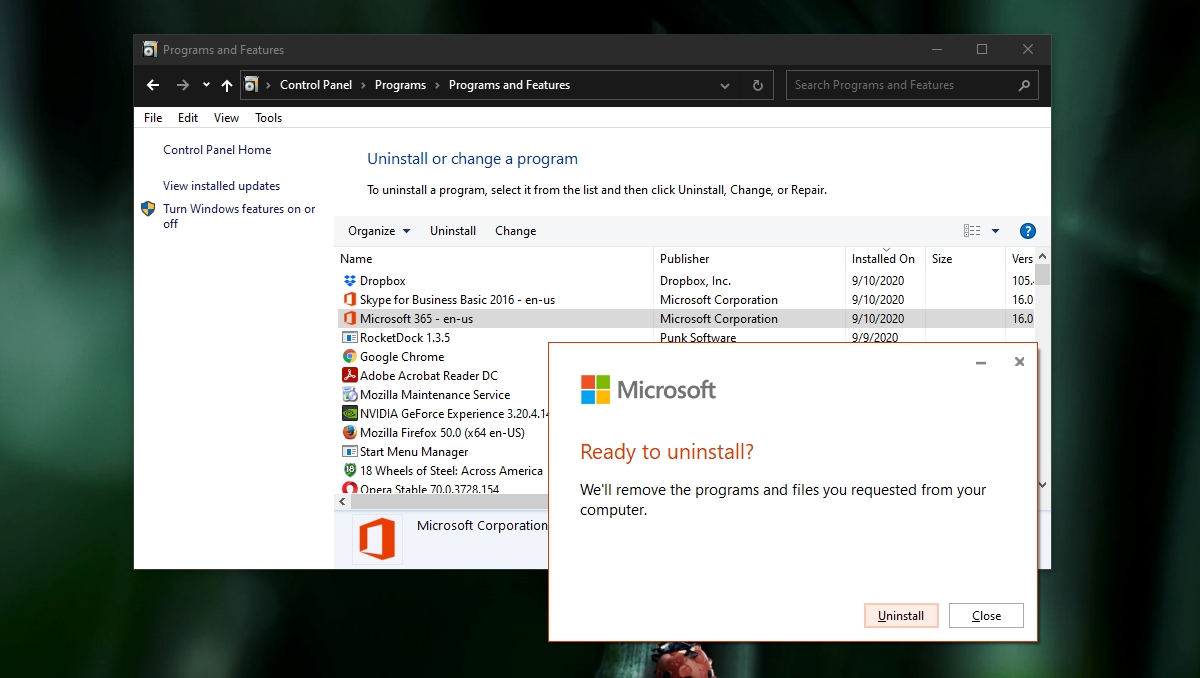Click the Google Chrome icon

point(350,357)
